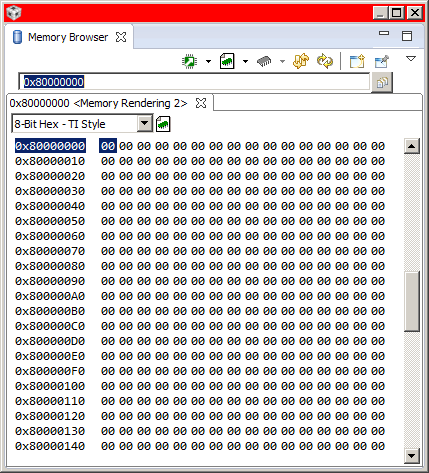
Task: Maximize the Memory Browser view panel
Action: tap(407, 36)
